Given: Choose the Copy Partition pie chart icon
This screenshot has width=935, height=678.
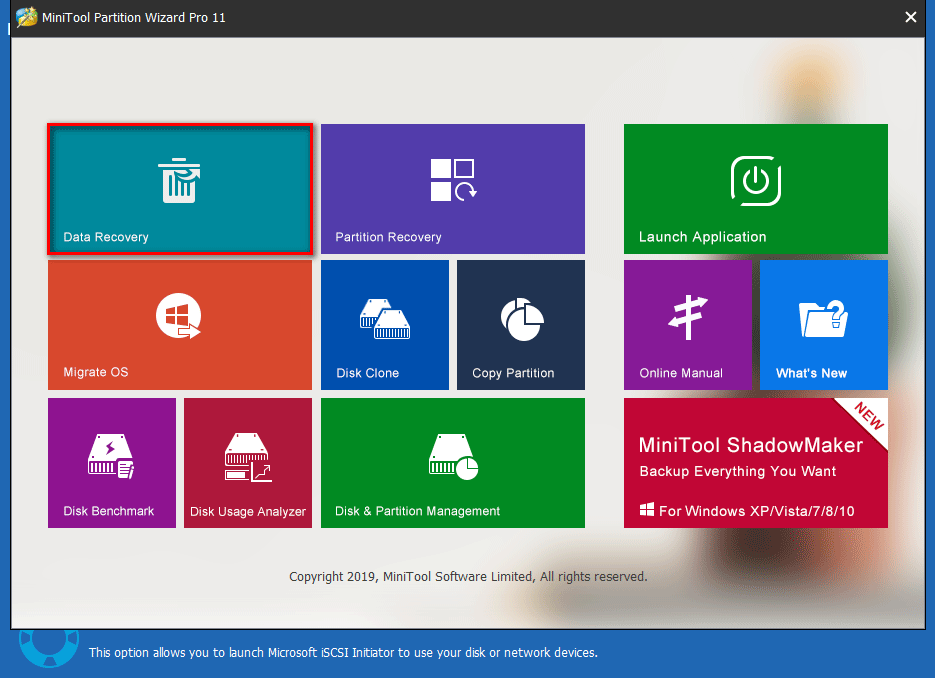Looking at the screenshot, I should (x=521, y=318).
